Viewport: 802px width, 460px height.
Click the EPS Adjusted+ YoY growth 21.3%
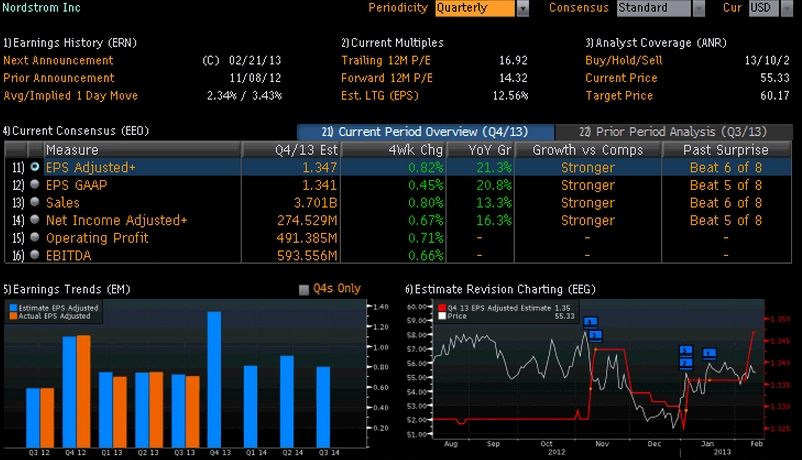[494, 167]
